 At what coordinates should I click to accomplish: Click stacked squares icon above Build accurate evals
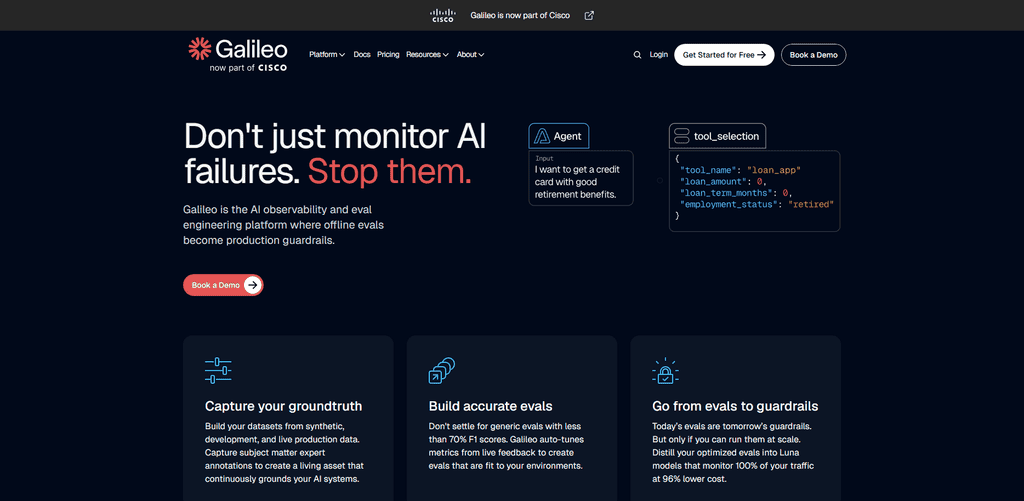[441, 370]
